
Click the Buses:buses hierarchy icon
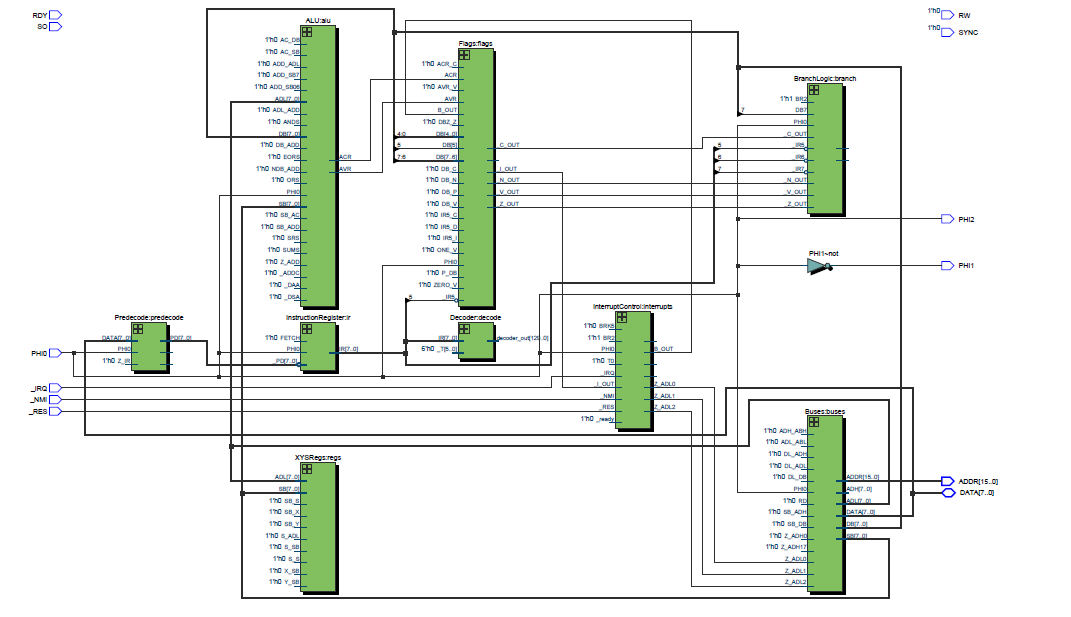click(x=814, y=422)
